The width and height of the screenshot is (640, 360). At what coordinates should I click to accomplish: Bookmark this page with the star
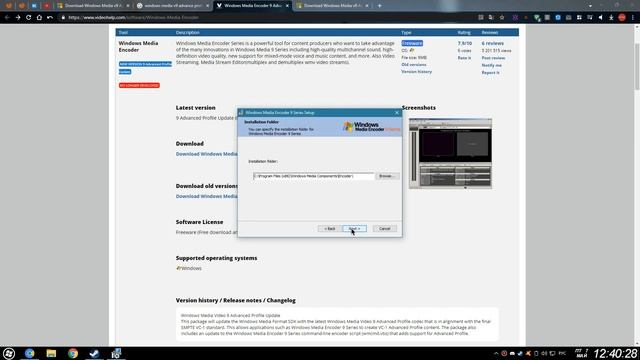click(502, 18)
